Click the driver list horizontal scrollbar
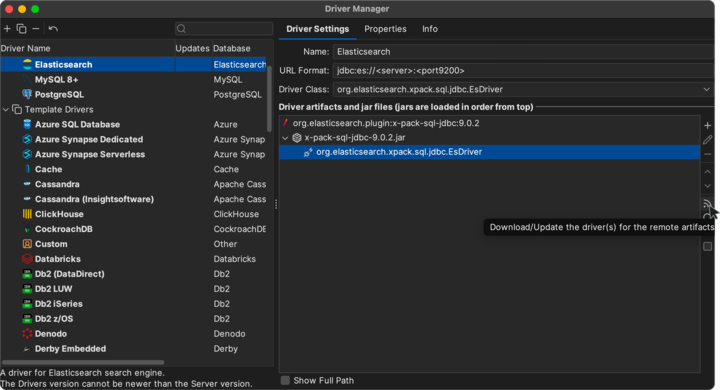This screenshot has height=390, width=720. 83,362
